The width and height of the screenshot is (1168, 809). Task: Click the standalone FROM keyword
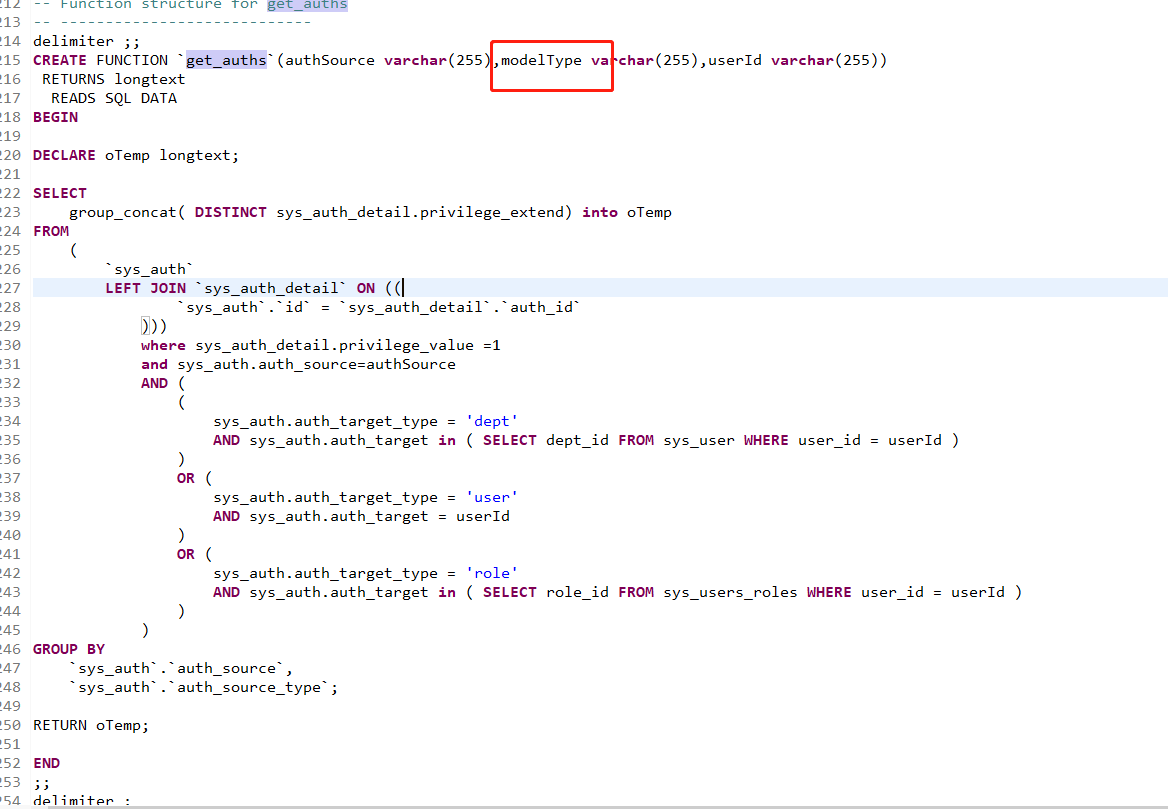(51, 231)
